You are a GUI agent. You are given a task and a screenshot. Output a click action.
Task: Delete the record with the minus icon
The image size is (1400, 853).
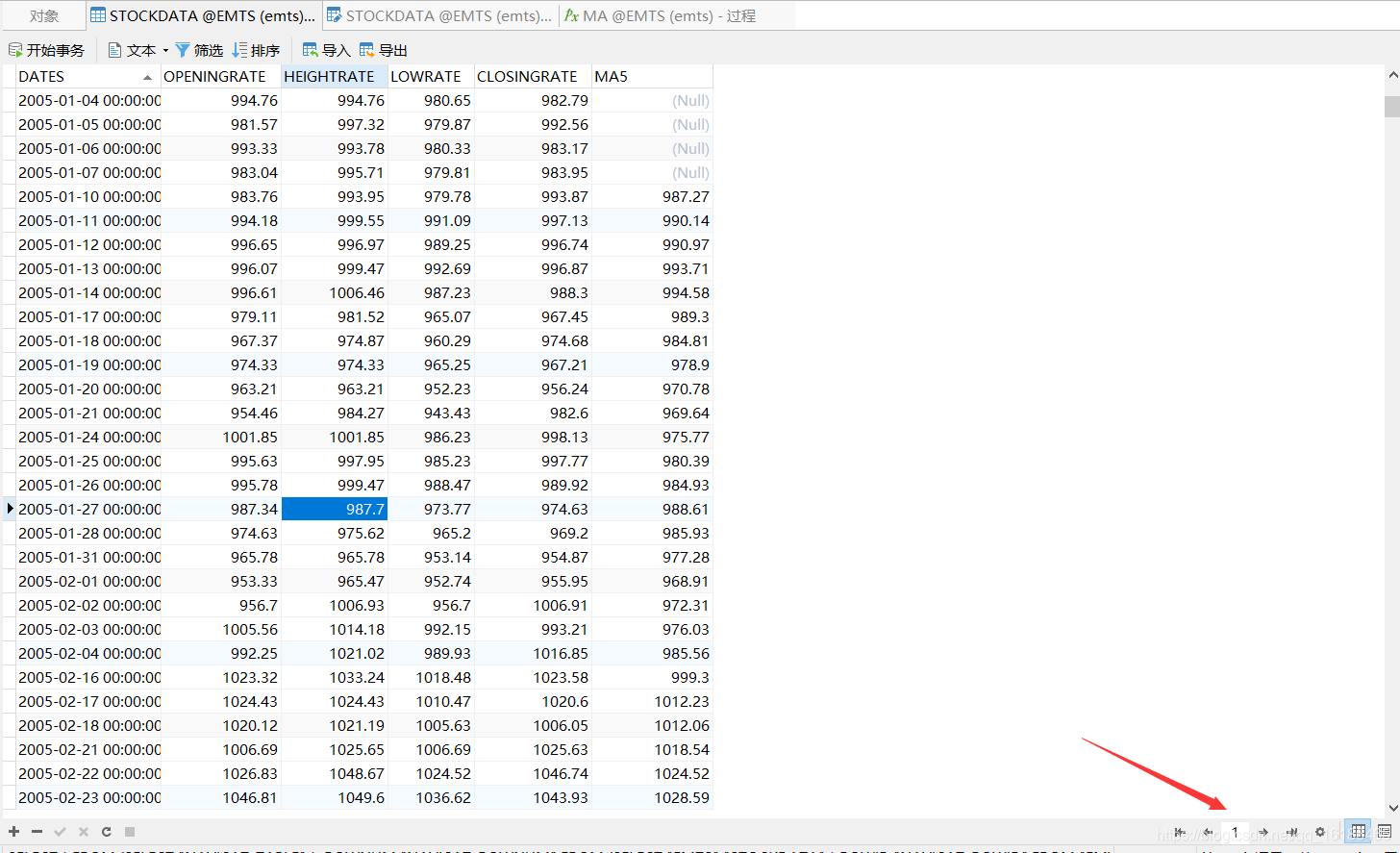pyautogui.click(x=37, y=832)
